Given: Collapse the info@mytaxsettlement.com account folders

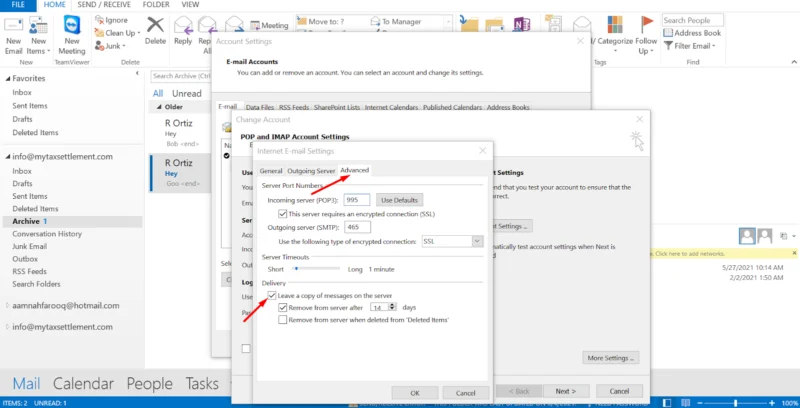Looking at the screenshot, I should tap(8, 157).
